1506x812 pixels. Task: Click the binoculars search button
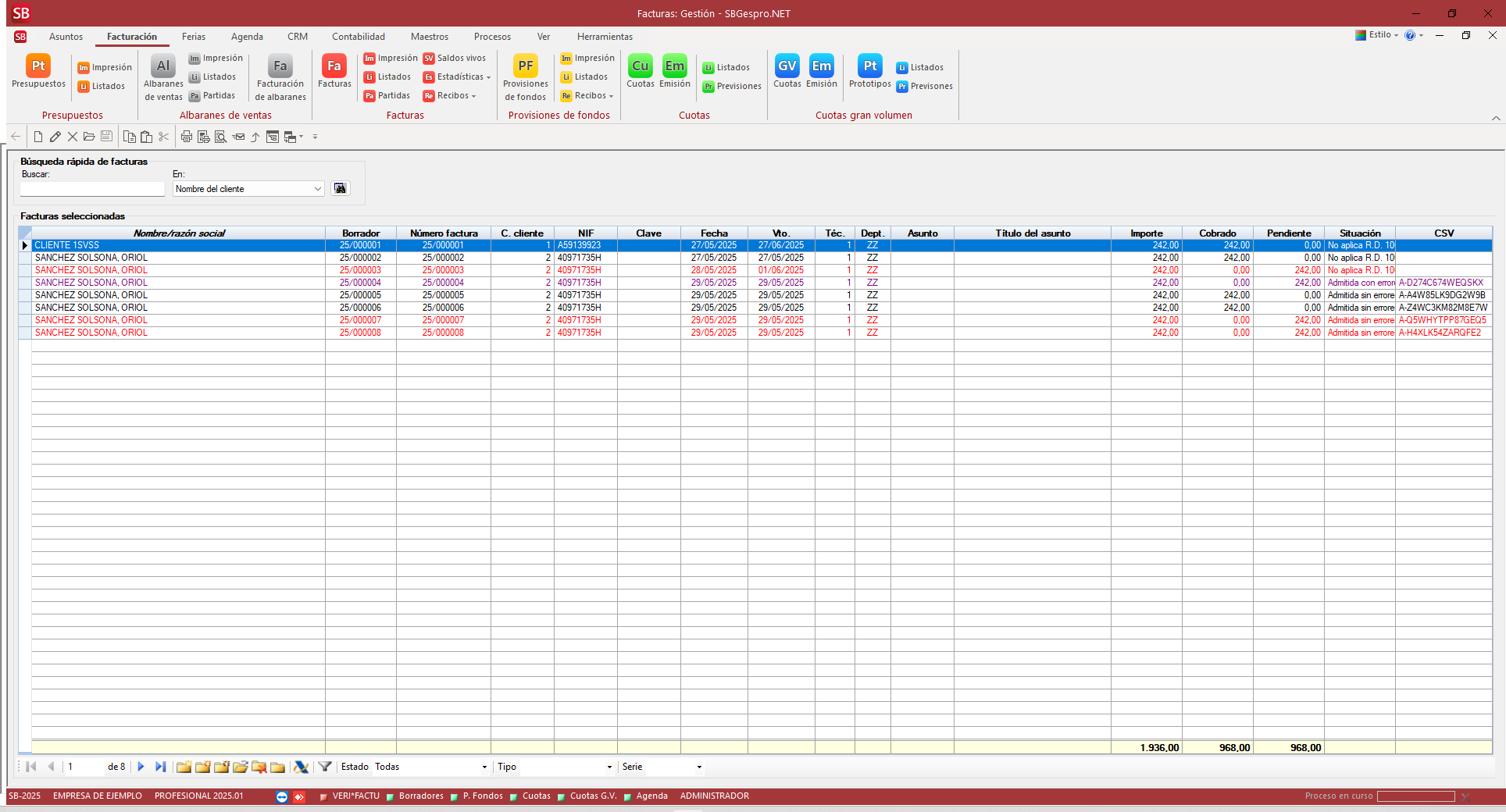(x=340, y=188)
